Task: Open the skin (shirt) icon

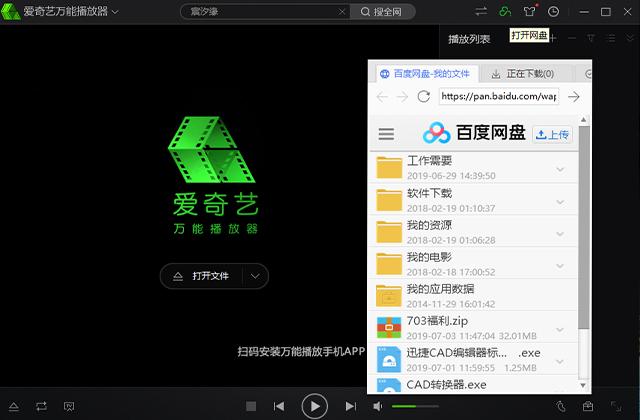Action: (x=529, y=11)
